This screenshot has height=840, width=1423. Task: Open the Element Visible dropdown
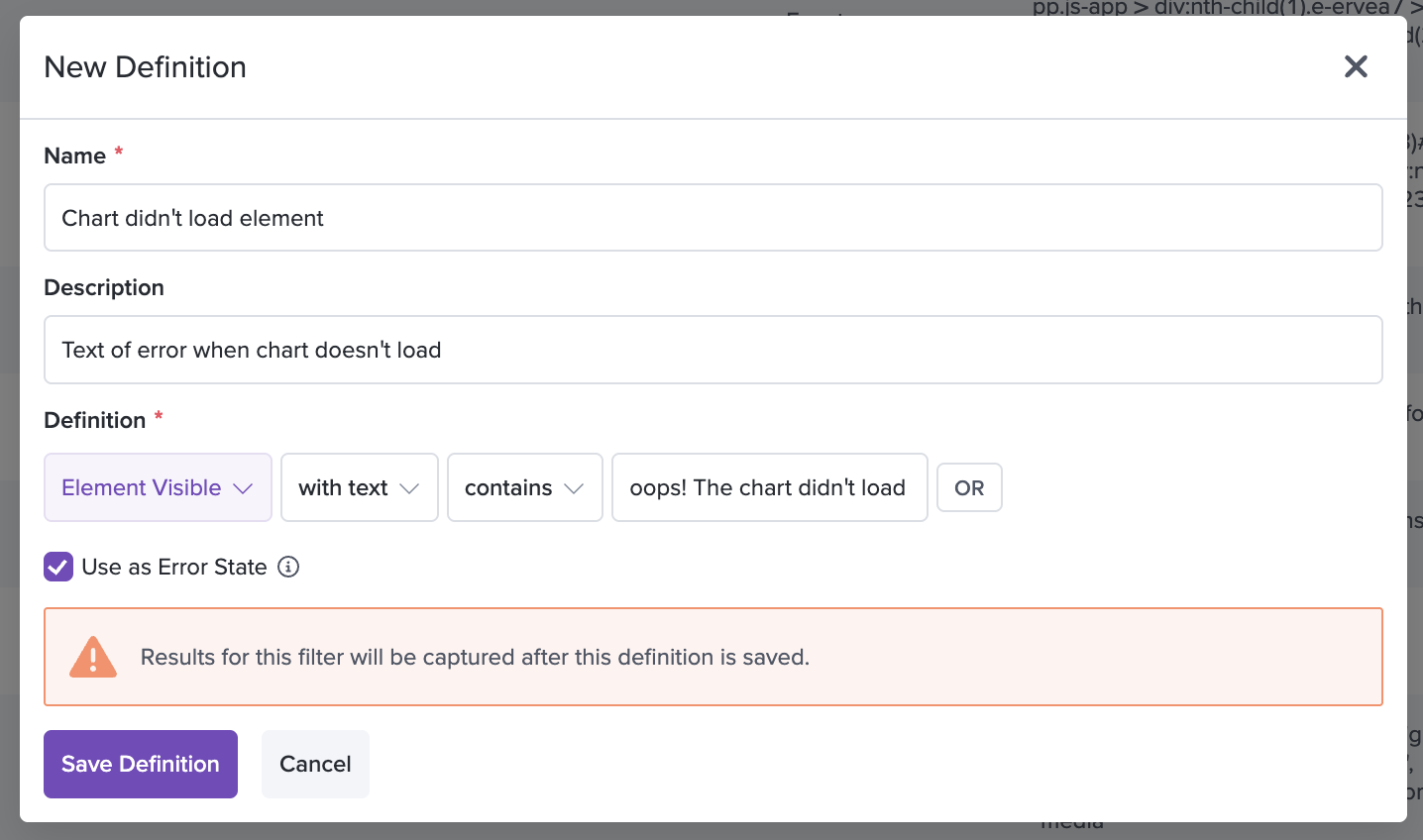[x=158, y=487]
